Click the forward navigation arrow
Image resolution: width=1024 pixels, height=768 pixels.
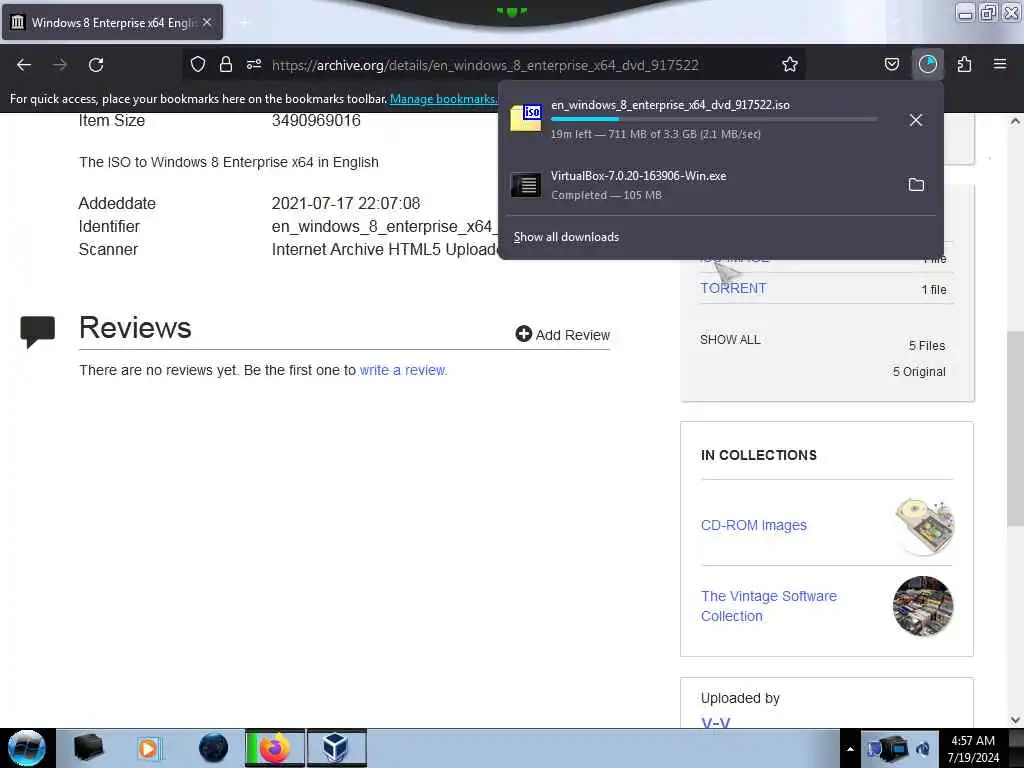[59, 65]
